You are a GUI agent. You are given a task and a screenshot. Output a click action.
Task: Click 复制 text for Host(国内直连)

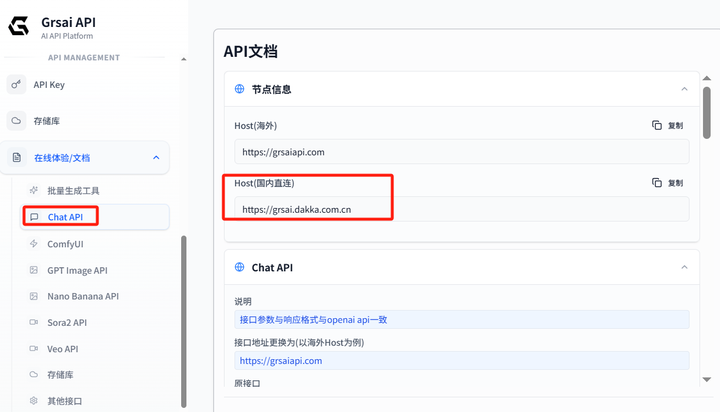click(x=675, y=183)
